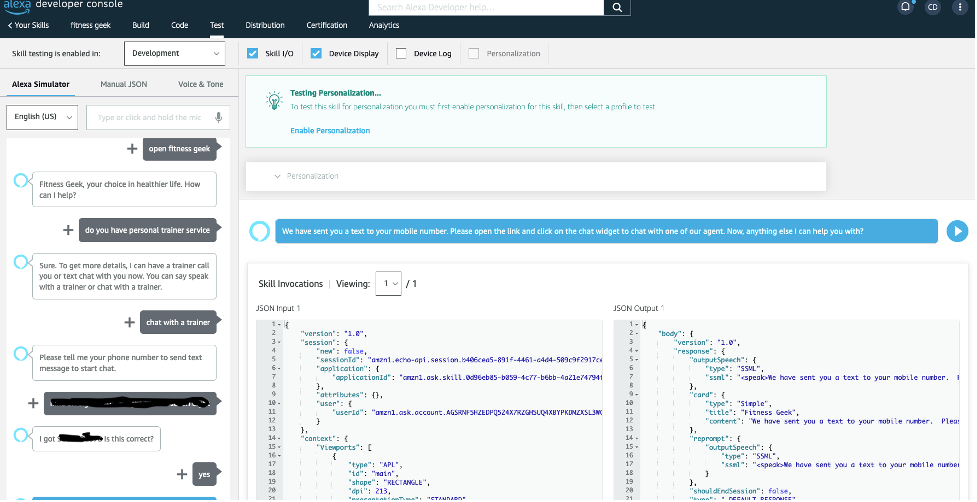Click the Enable Personalization link
The image size is (977, 502).
tap(330, 131)
